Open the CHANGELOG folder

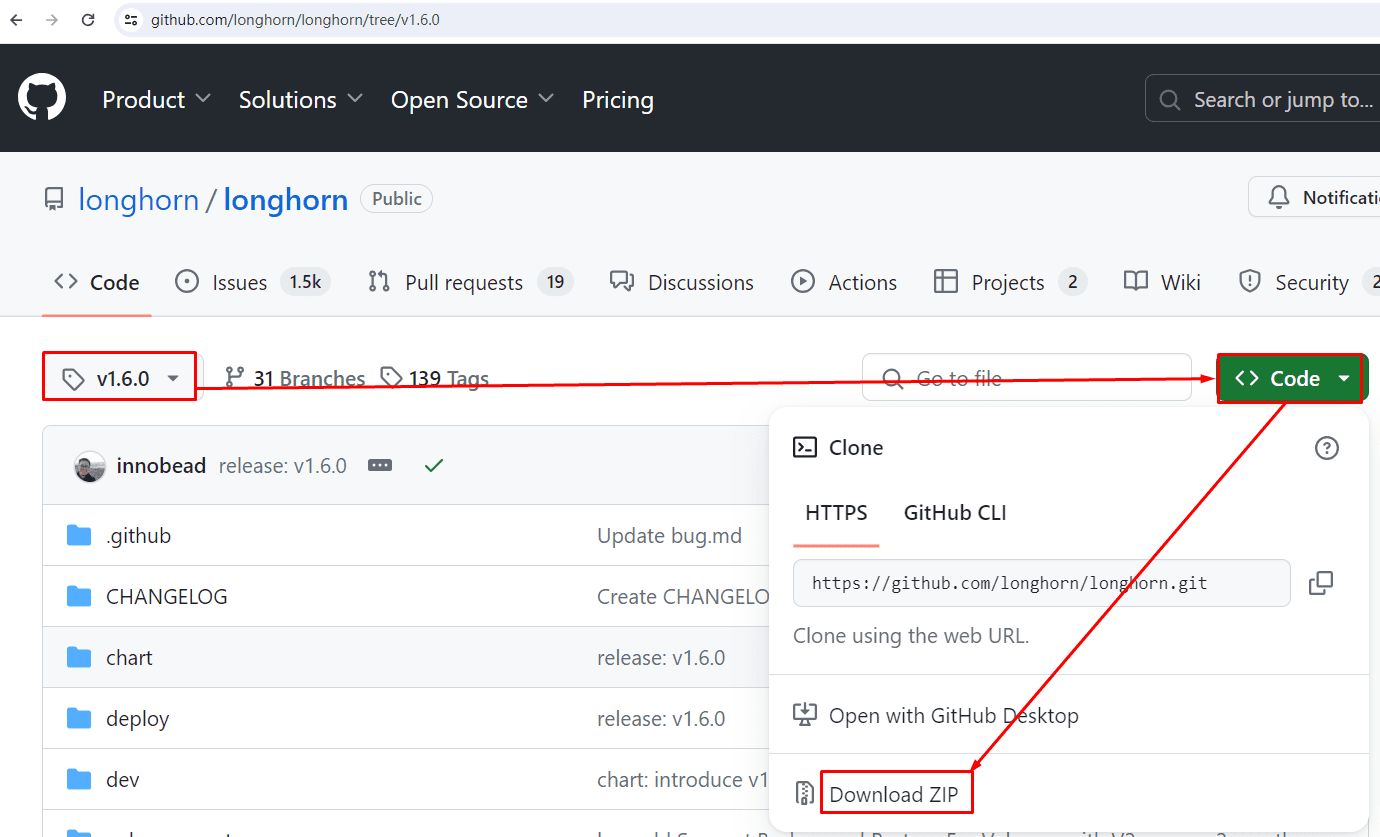(167, 597)
